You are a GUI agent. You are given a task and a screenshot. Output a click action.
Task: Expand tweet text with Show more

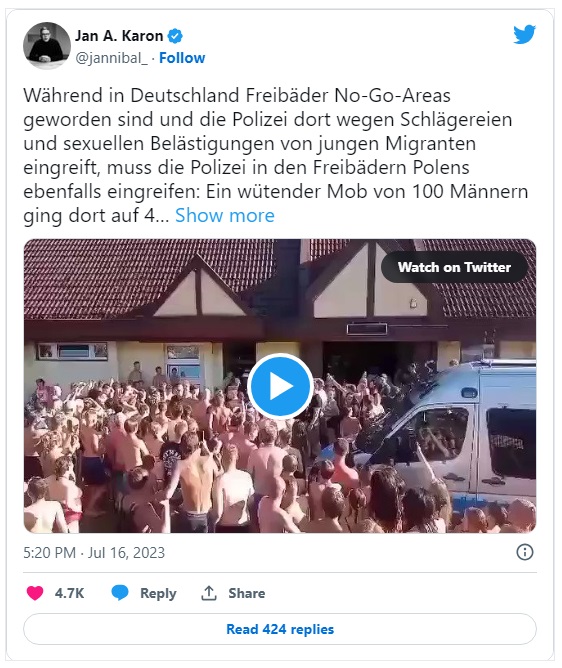pos(225,216)
